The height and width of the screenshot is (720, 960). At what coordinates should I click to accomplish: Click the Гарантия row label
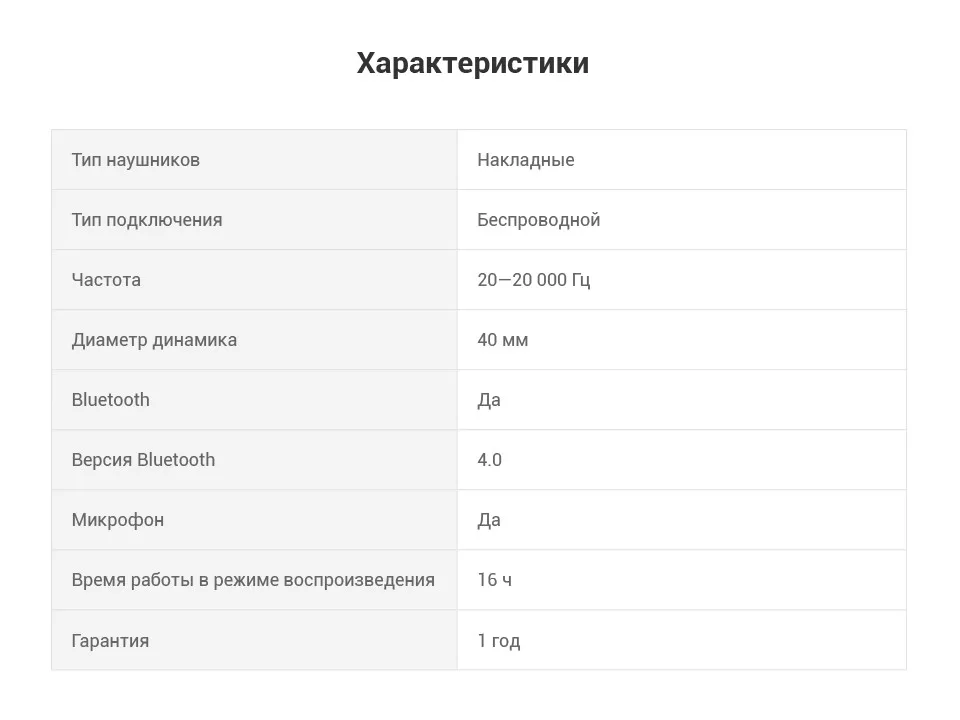click(x=110, y=640)
